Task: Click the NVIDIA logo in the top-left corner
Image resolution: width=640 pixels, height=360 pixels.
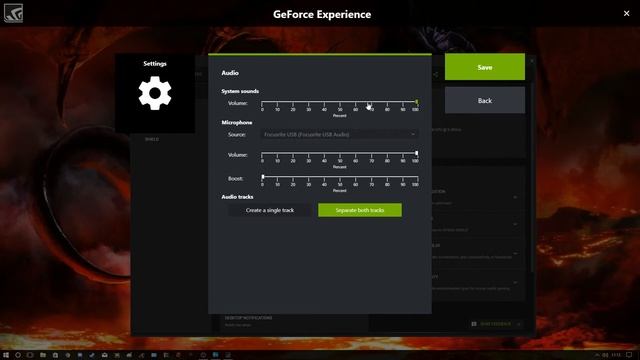Action: (x=13, y=13)
